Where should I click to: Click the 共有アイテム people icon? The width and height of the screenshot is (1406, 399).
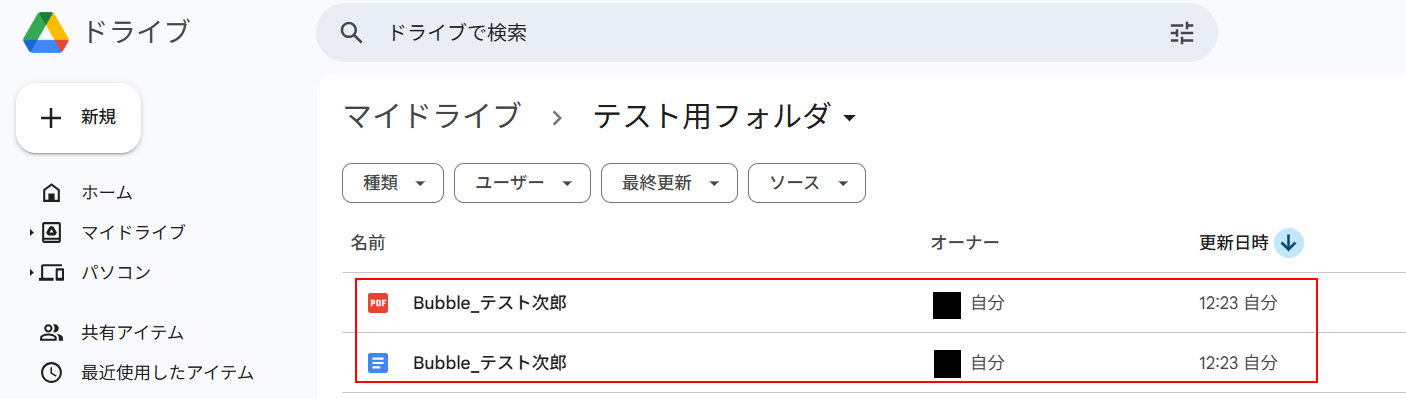click(52, 333)
